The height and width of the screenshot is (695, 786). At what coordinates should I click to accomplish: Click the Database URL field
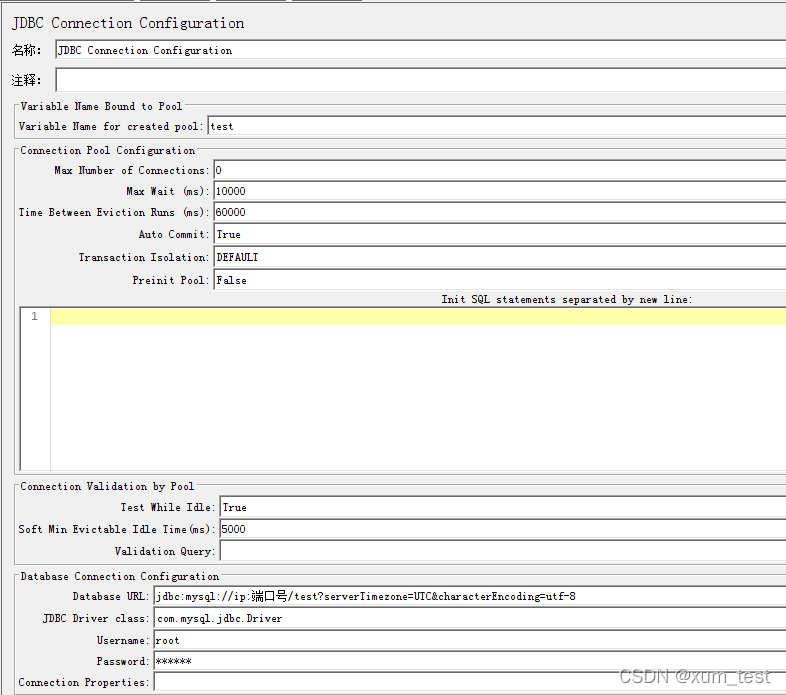click(470, 596)
